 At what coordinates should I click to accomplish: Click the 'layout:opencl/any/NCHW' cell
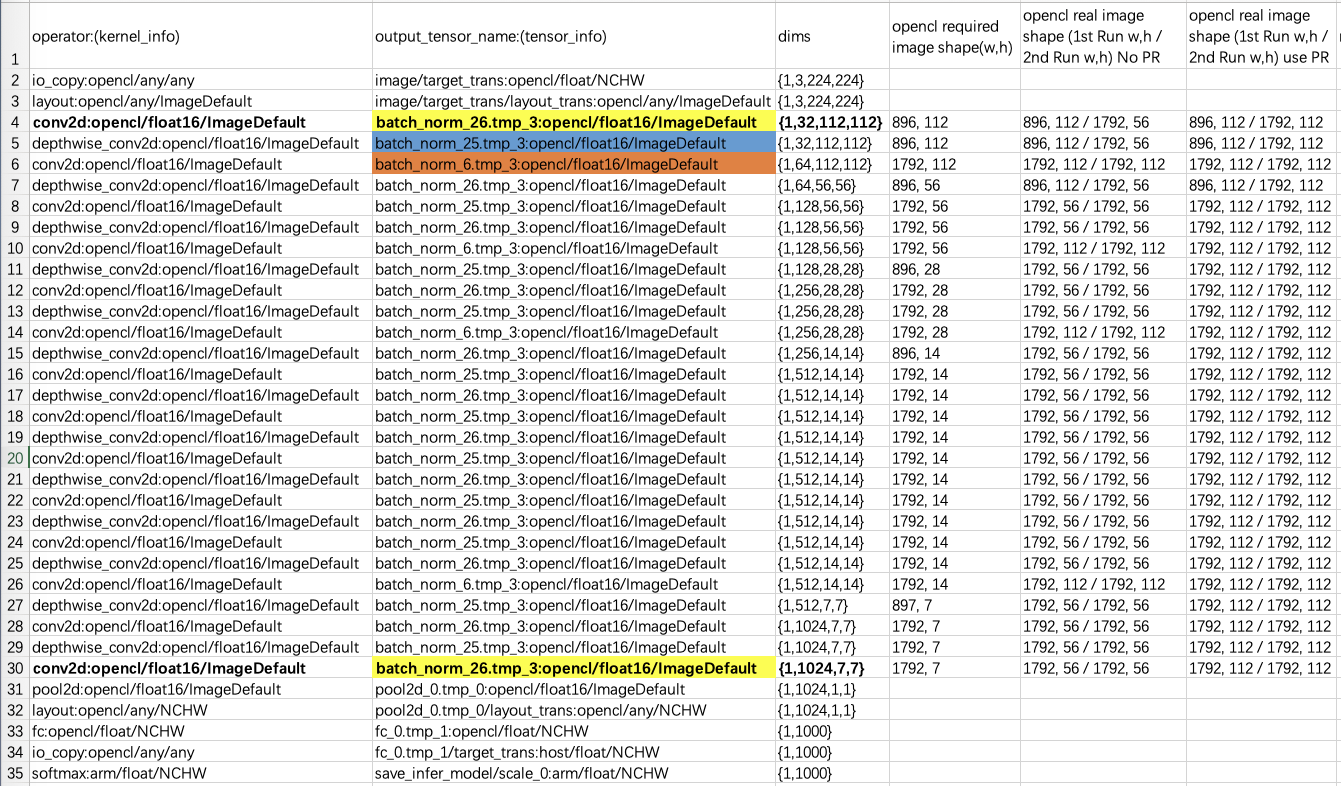pyautogui.click(x=200, y=710)
